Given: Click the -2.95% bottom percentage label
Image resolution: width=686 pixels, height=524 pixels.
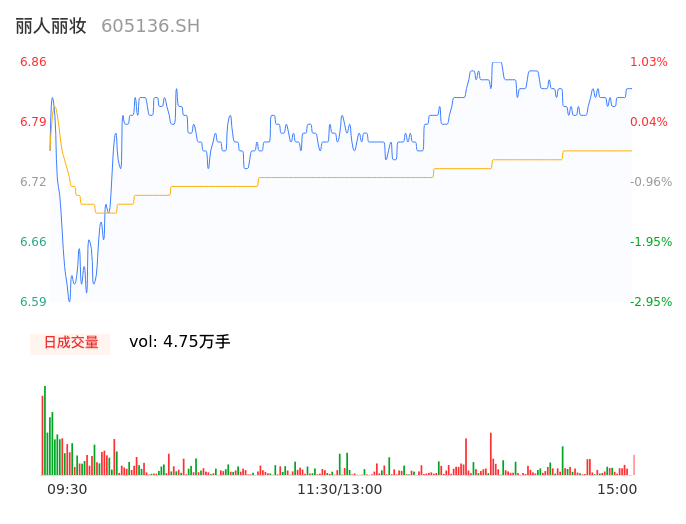Looking at the screenshot, I should pos(649,302).
